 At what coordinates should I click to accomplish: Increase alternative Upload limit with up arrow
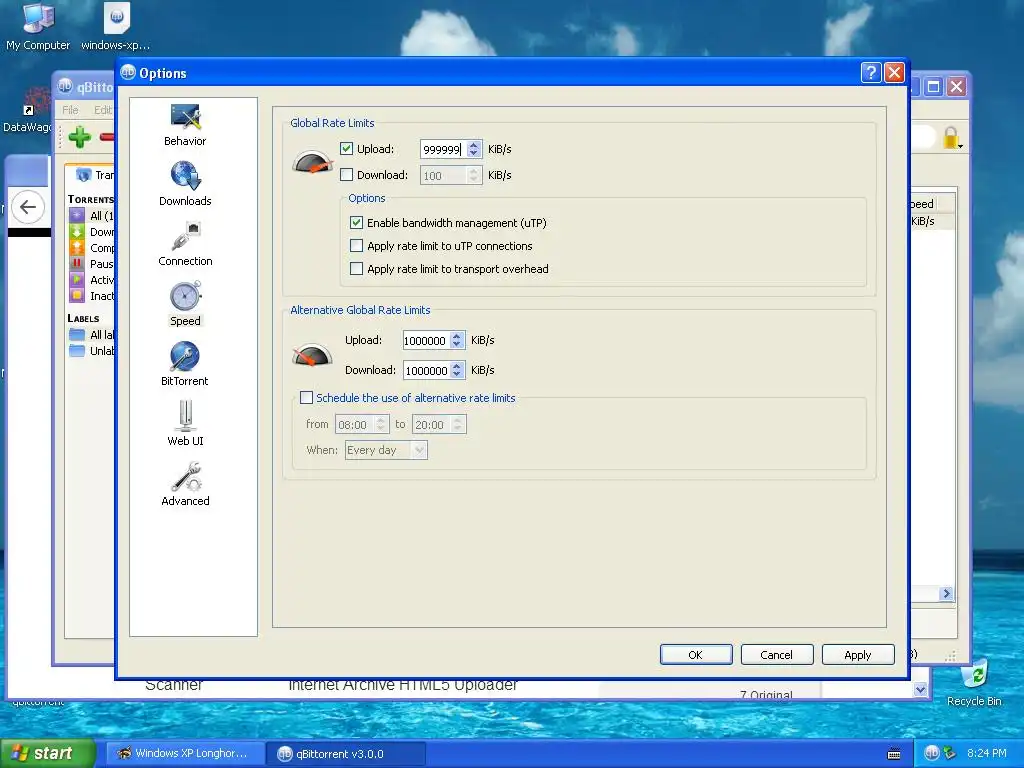tap(456, 336)
